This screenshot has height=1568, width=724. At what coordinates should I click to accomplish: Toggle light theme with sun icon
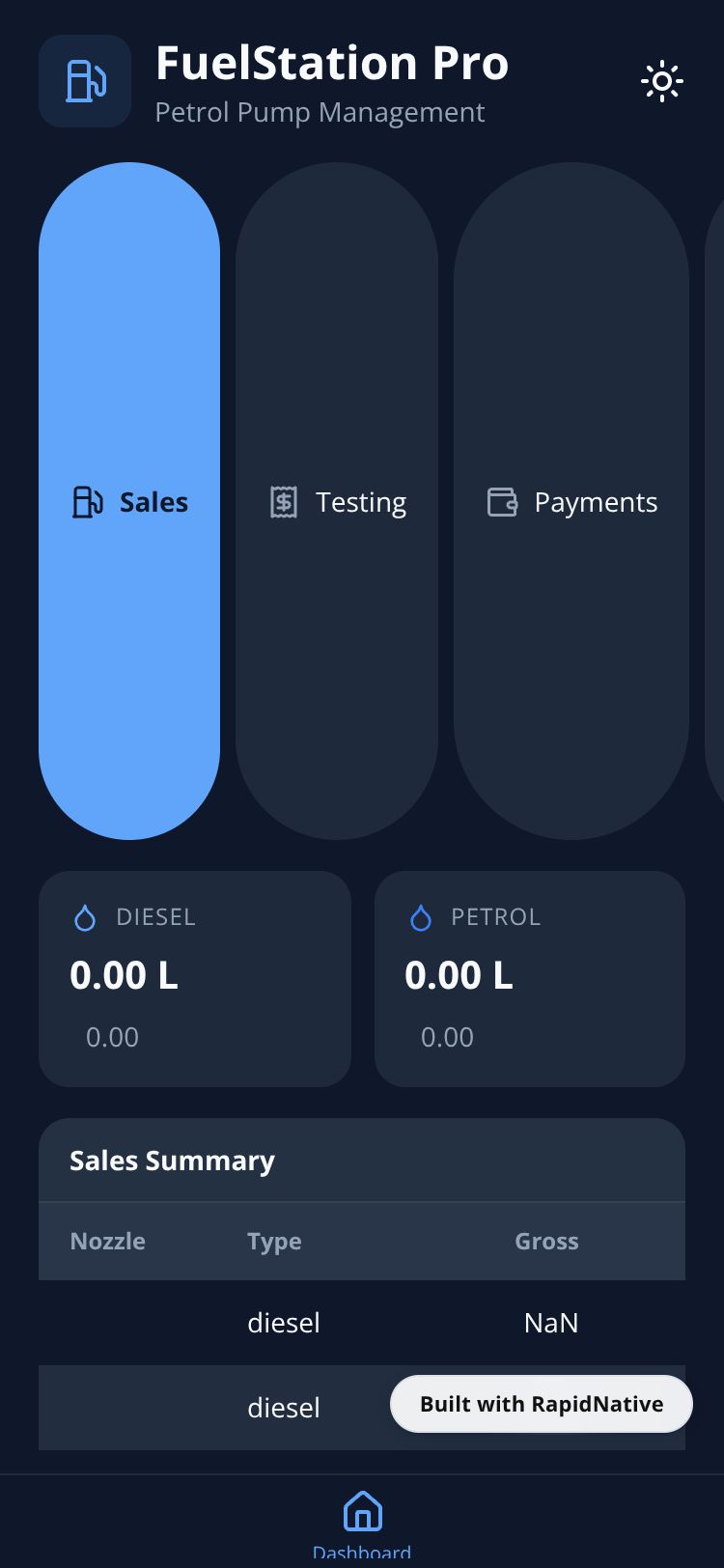[x=662, y=81]
